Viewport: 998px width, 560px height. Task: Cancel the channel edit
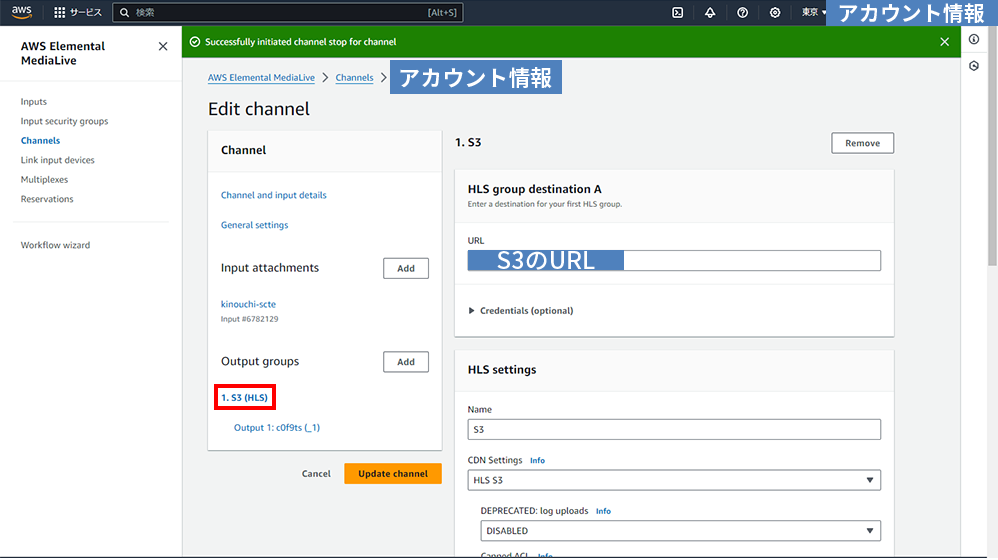click(316, 473)
